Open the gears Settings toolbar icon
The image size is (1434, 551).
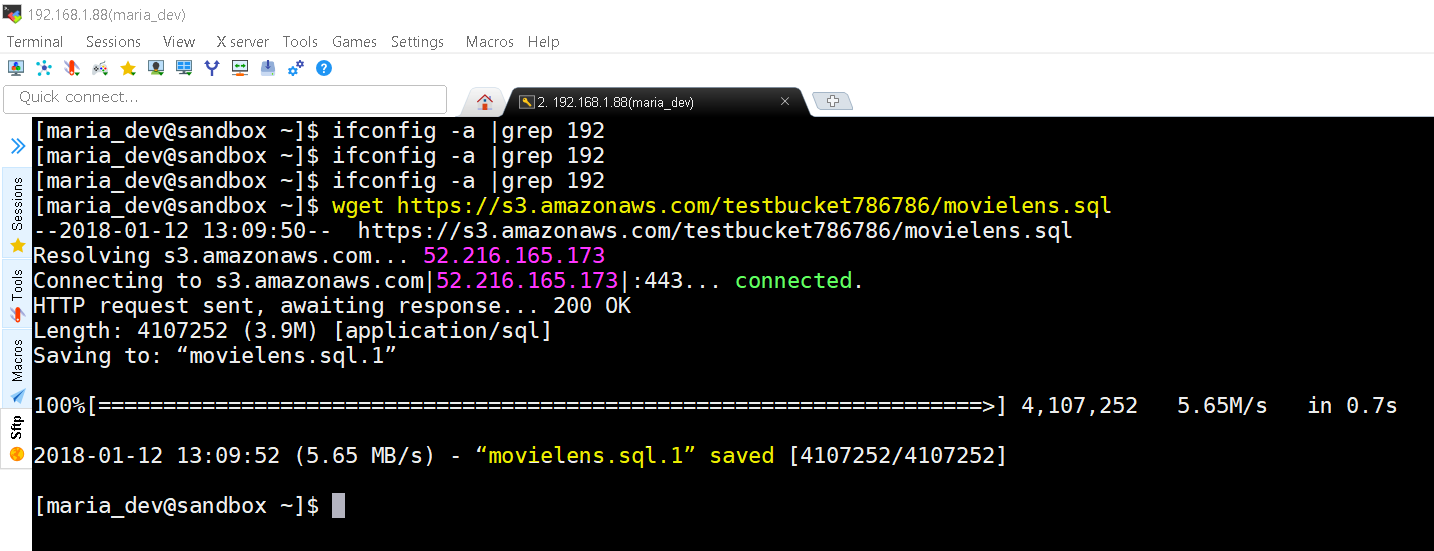point(296,68)
